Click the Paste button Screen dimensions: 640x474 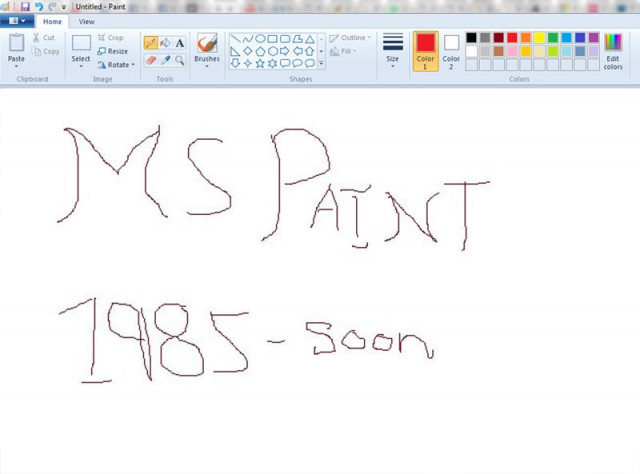point(16,51)
